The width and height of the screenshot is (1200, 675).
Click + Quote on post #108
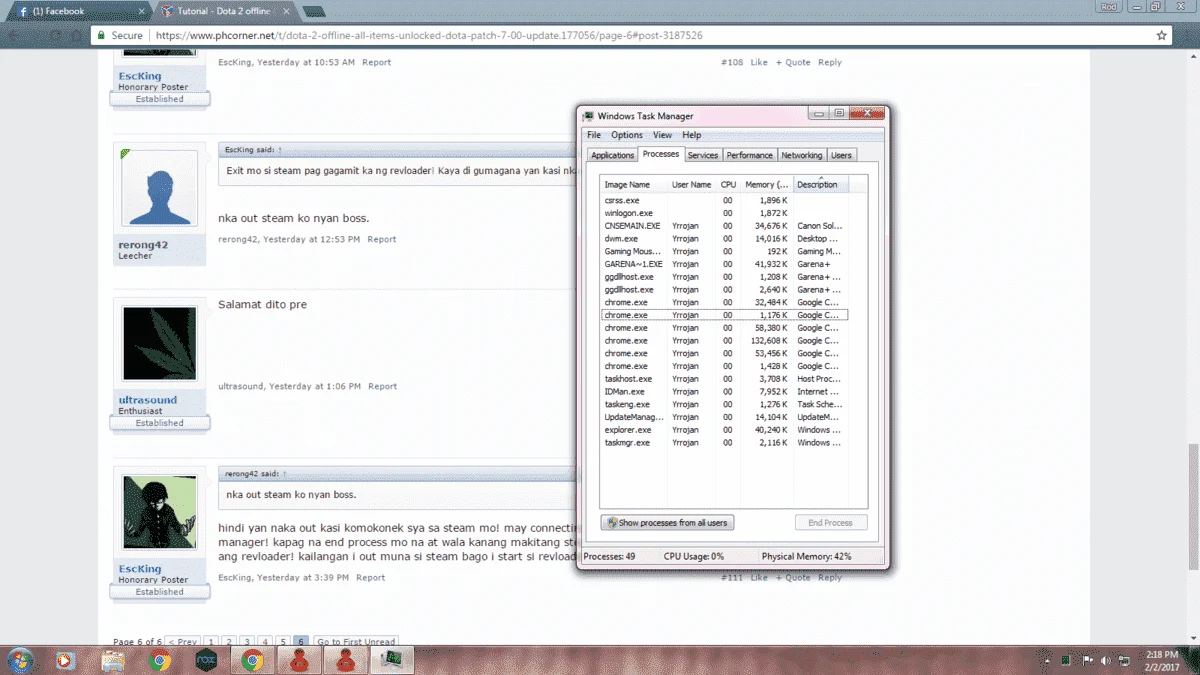793,63
